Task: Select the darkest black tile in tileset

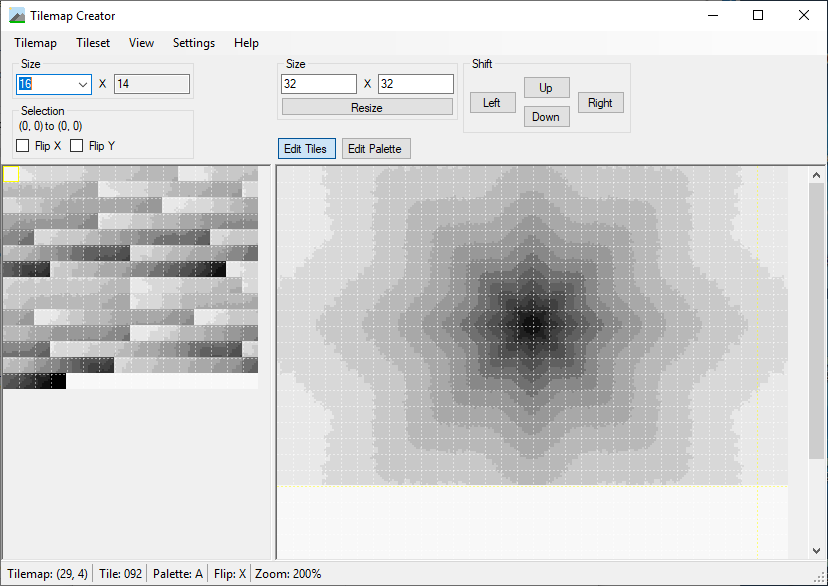Action: tap(58, 381)
